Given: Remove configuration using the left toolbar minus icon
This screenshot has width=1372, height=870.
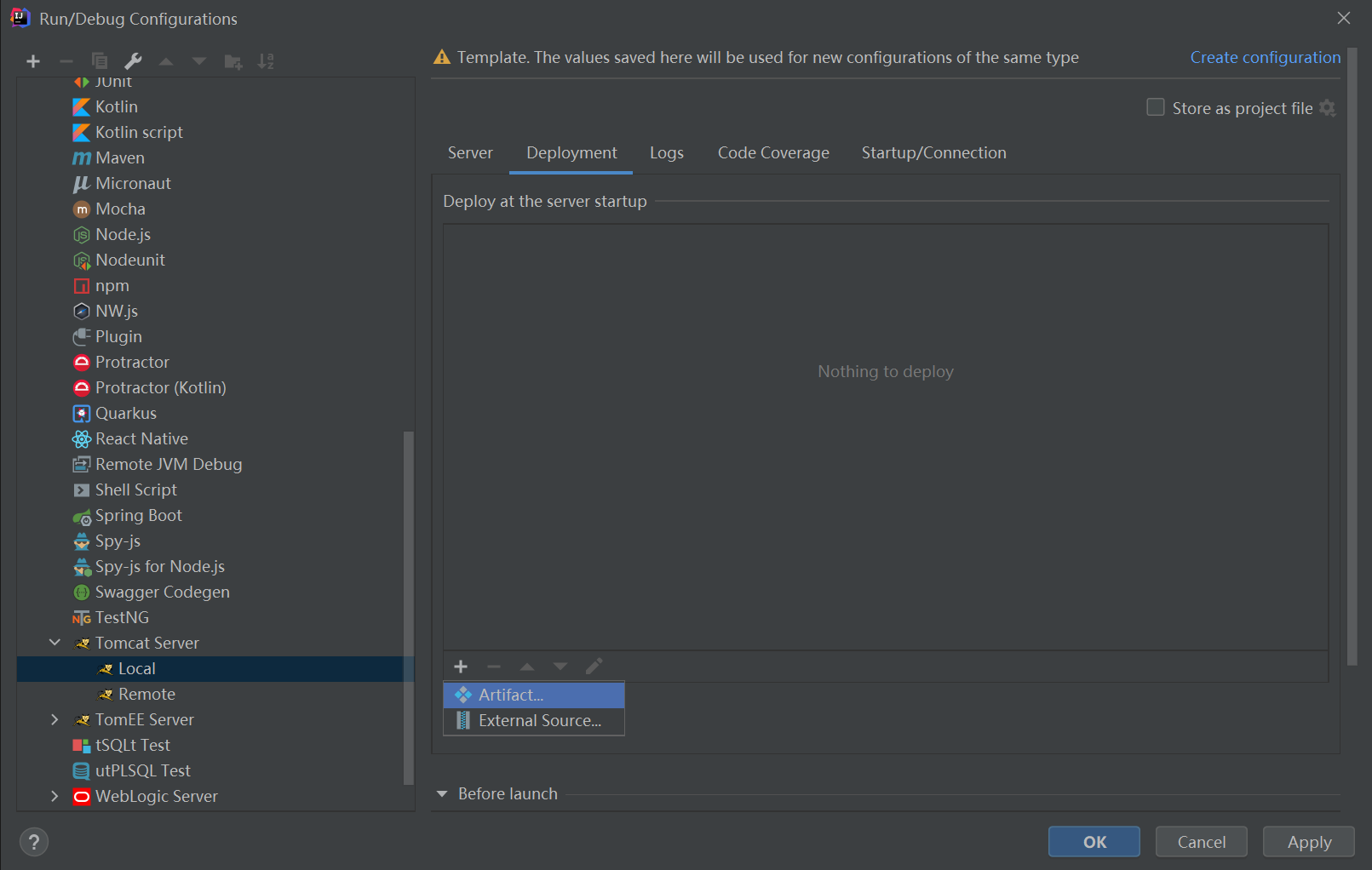Looking at the screenshot, I should 66,61.
